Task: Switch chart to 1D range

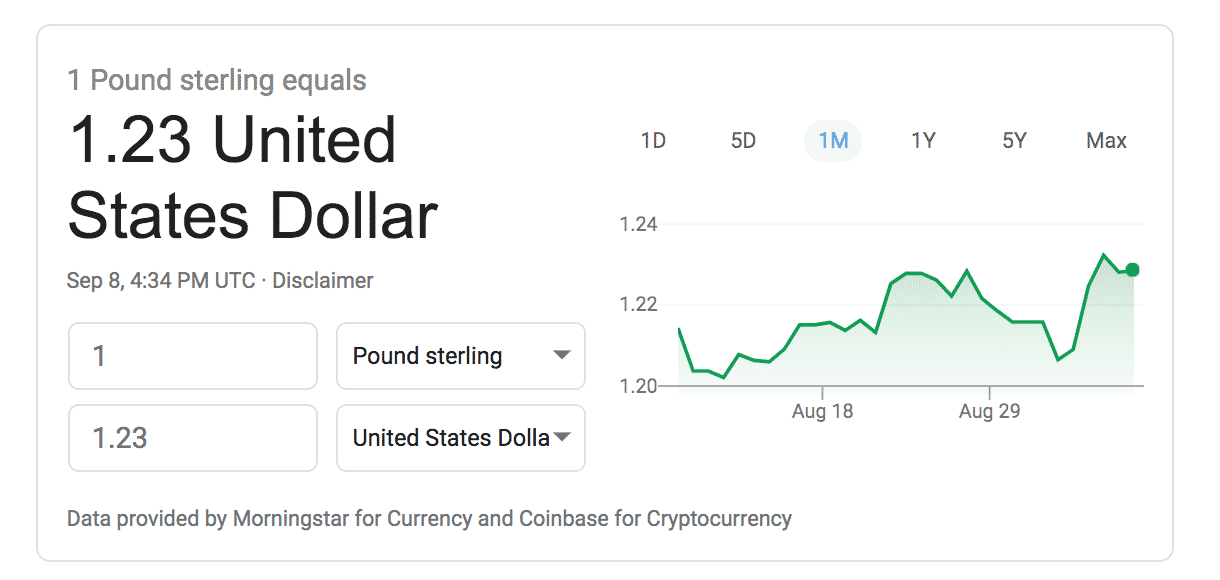Action: (x=653, y=141)
